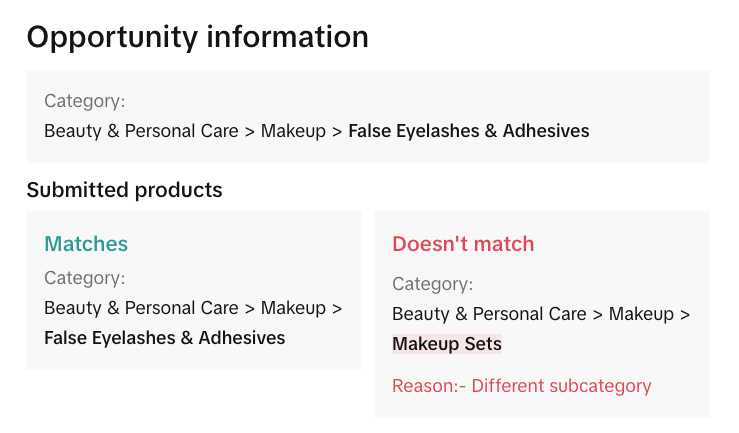The image size is (739, 433).
Task: Click chevron after Makeup in opportunity category path
Action: point(337,131)
